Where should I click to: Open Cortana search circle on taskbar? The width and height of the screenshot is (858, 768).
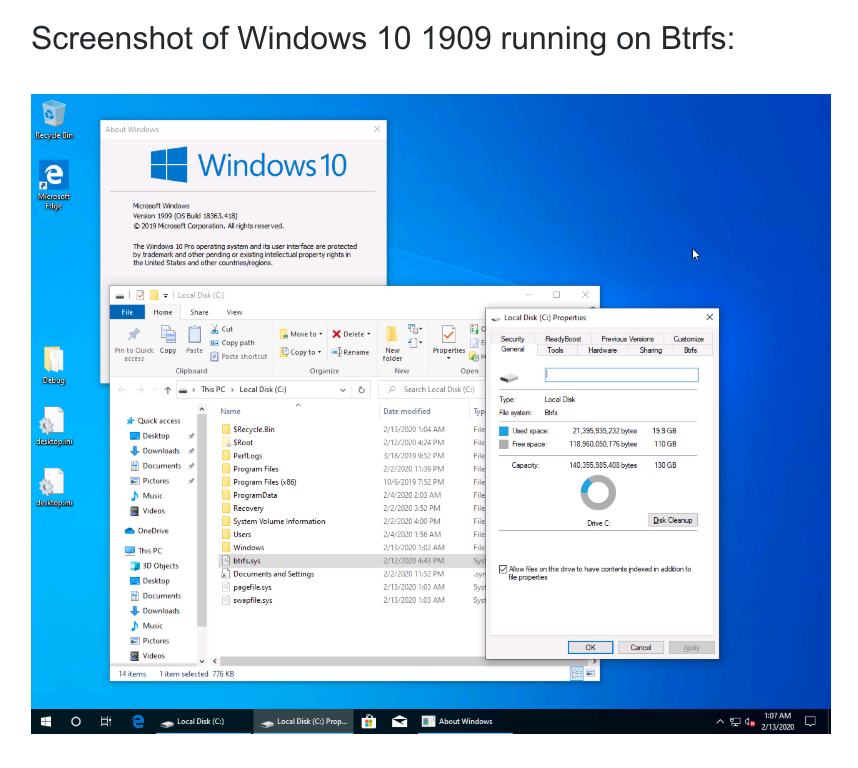(x=76, y=722)
